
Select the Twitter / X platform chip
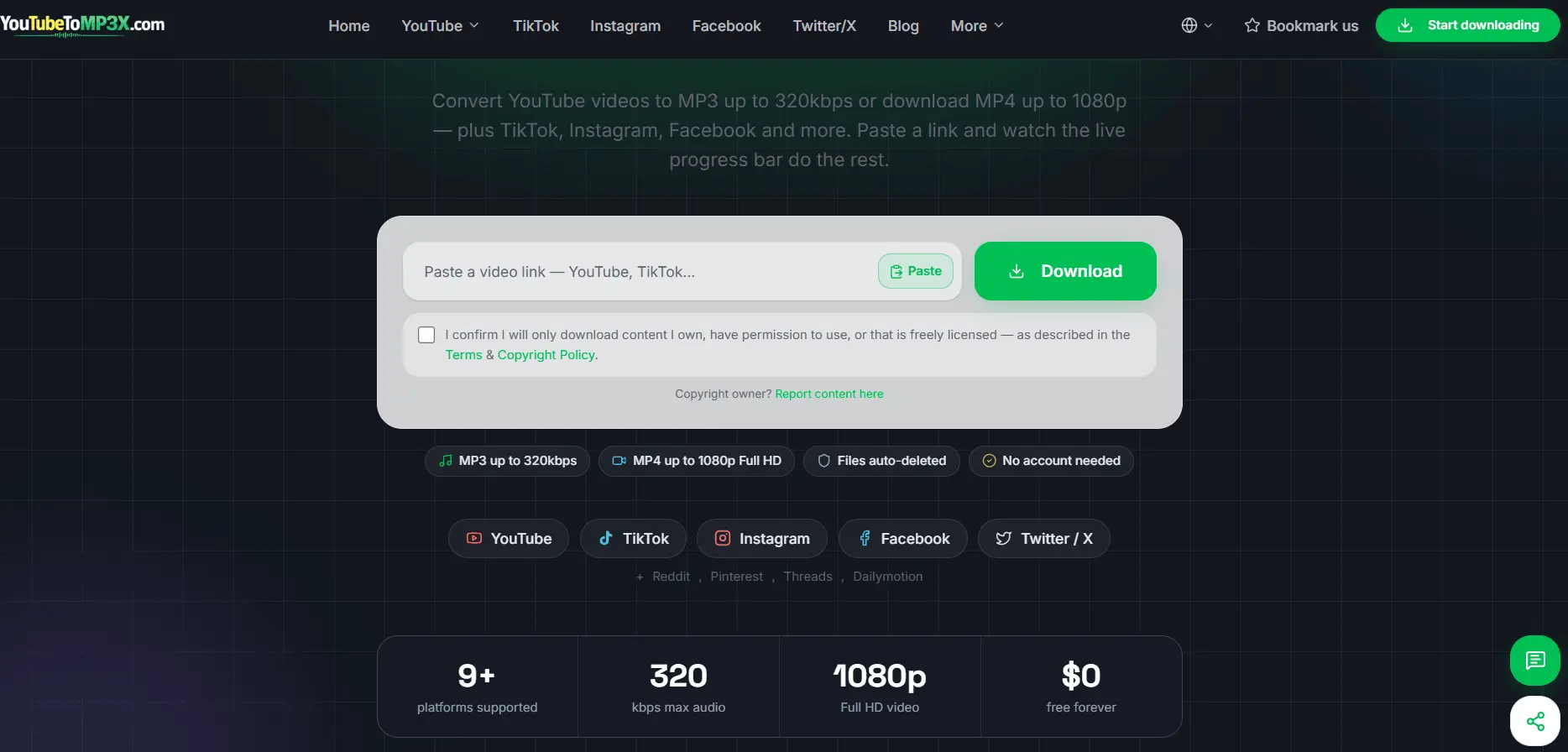tap(1044, 539)
